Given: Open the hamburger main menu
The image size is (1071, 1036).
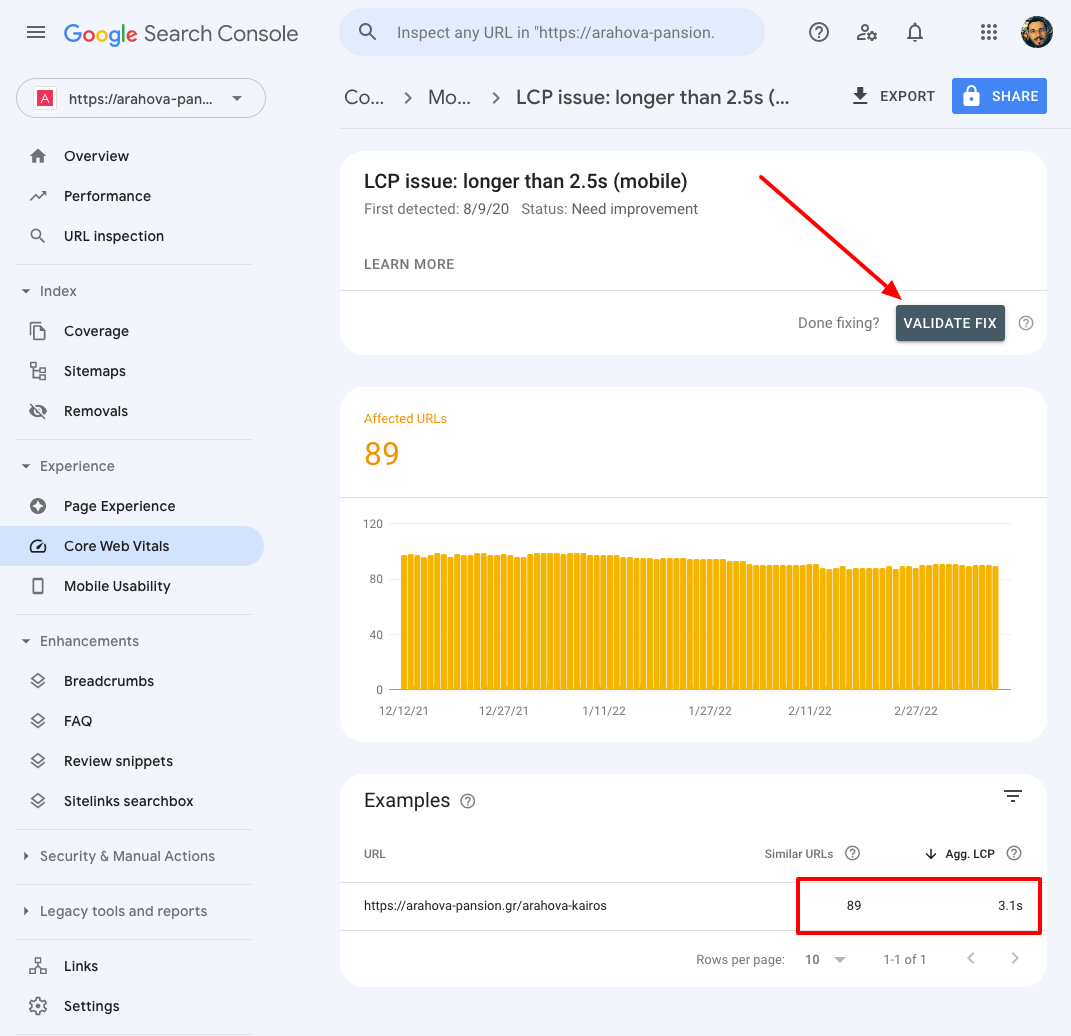Looking at the screenshot, I should coord(36,32).
